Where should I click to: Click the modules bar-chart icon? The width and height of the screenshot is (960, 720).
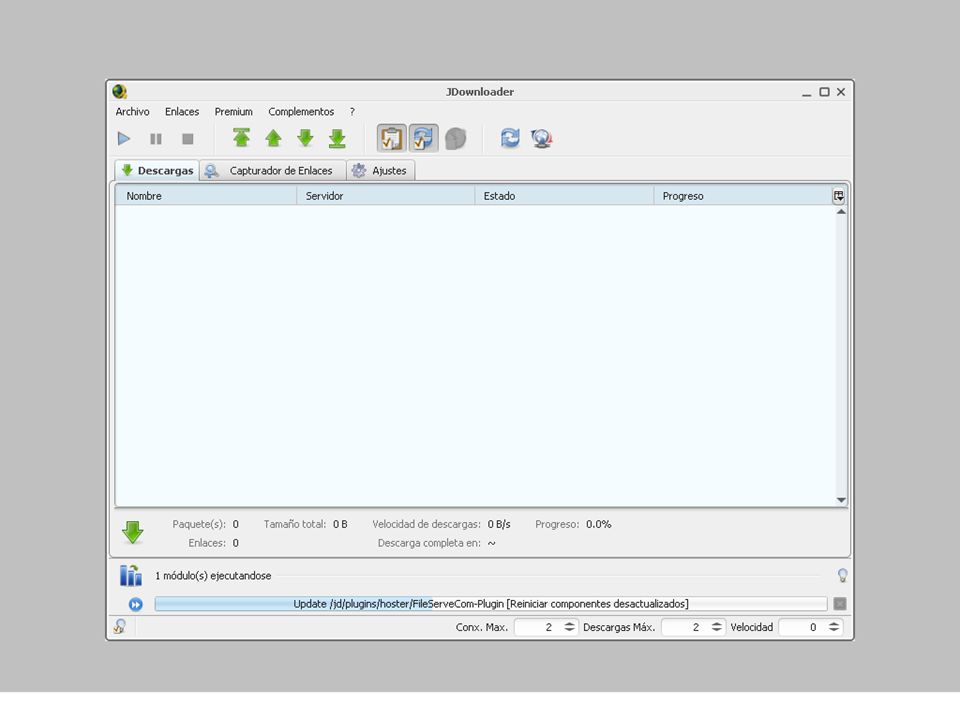(130, 576)
